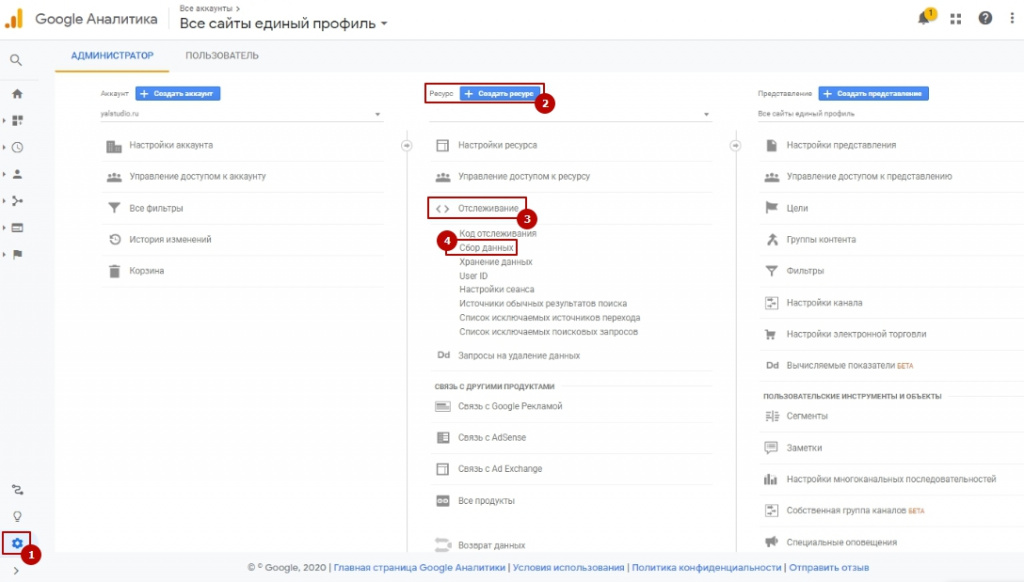The image size is (1024, 582).
Task: Open Все сайты единый профиль header selector
Action: 283,24
